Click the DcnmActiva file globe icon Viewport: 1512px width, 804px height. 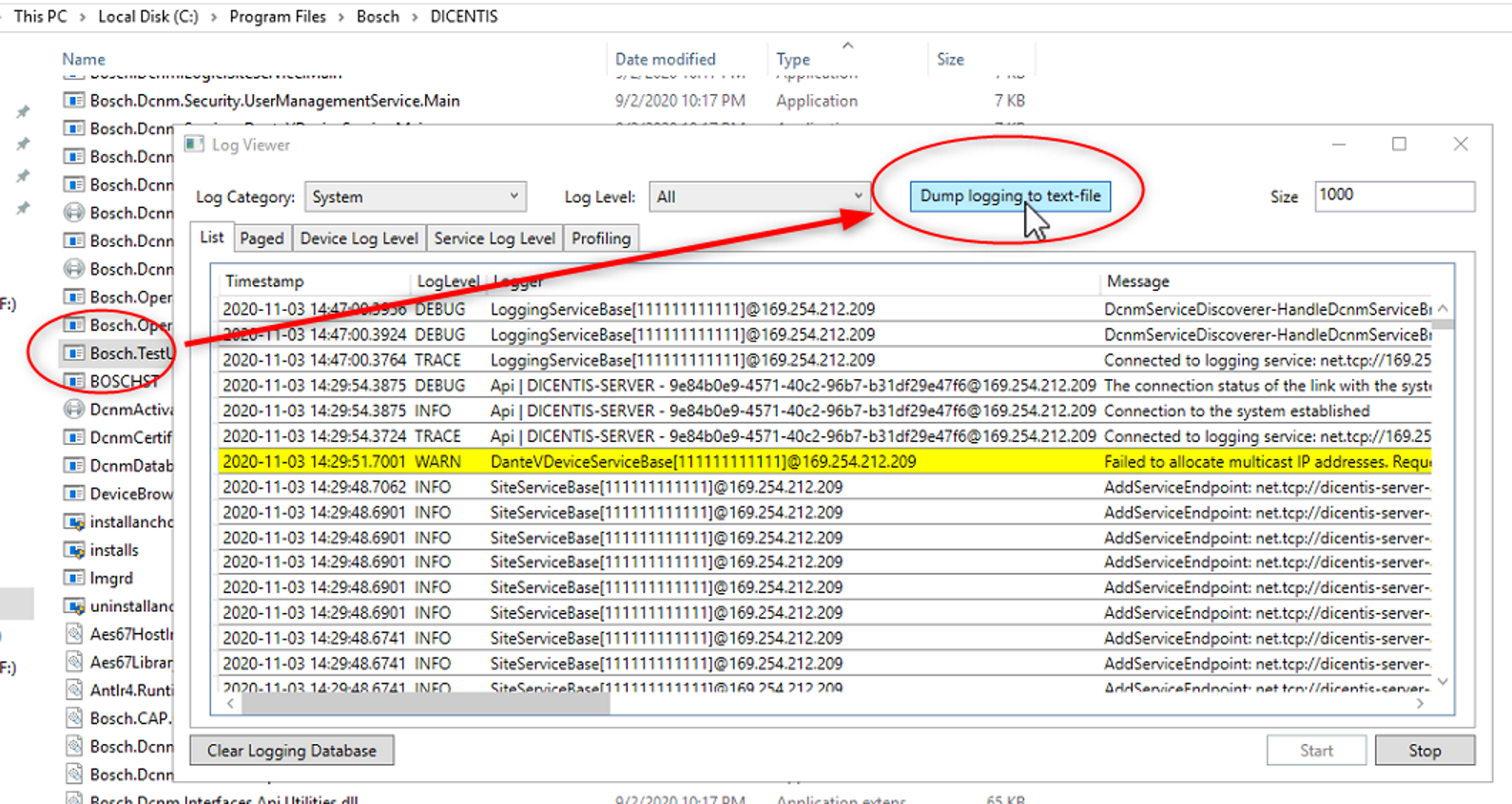tap(73, 410)
